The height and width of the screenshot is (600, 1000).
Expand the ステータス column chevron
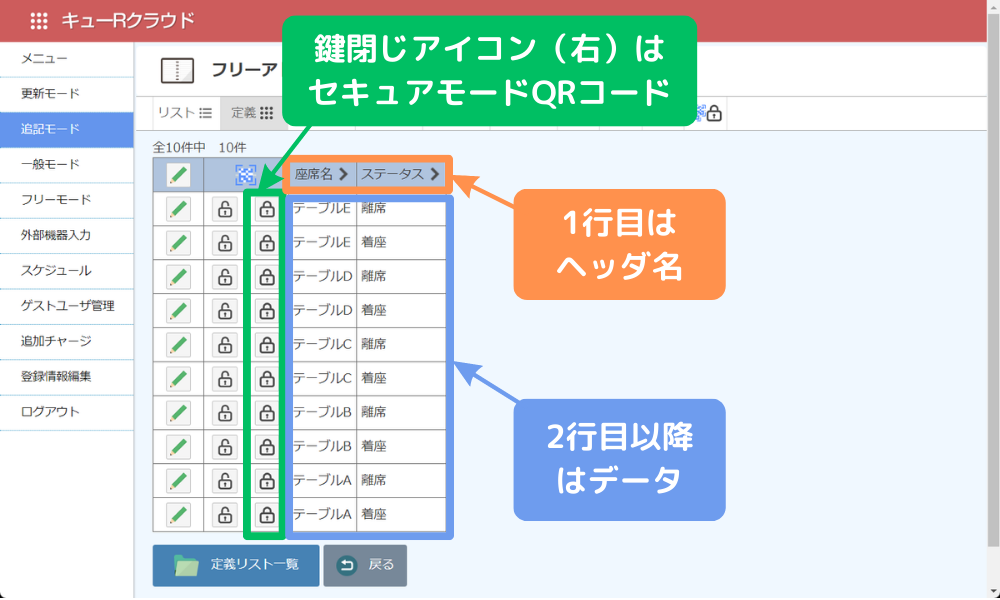(x=435, y=174)
